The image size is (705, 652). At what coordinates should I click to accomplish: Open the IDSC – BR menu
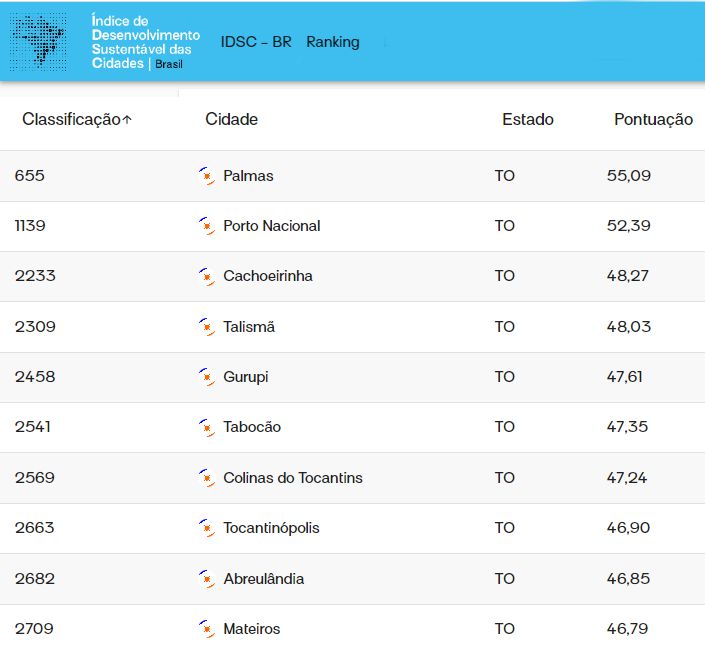click(x=256, y=42)
